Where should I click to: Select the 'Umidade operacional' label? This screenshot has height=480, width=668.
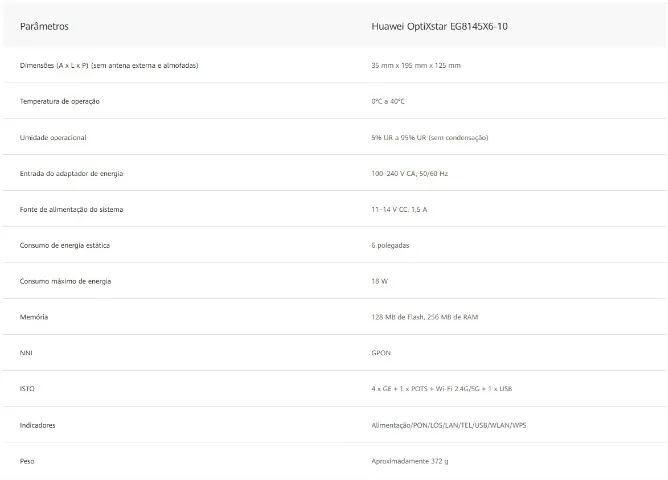pos(53,138)
